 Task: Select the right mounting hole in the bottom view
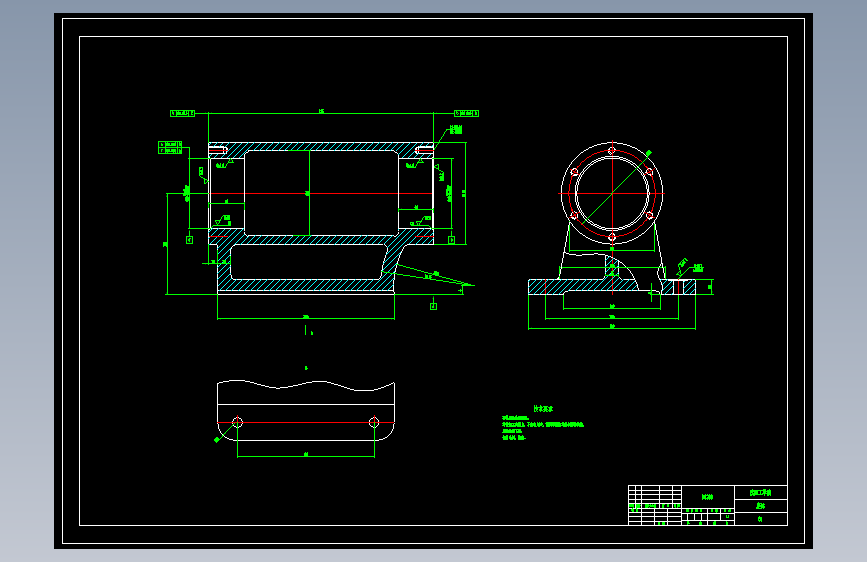(374, 423)
